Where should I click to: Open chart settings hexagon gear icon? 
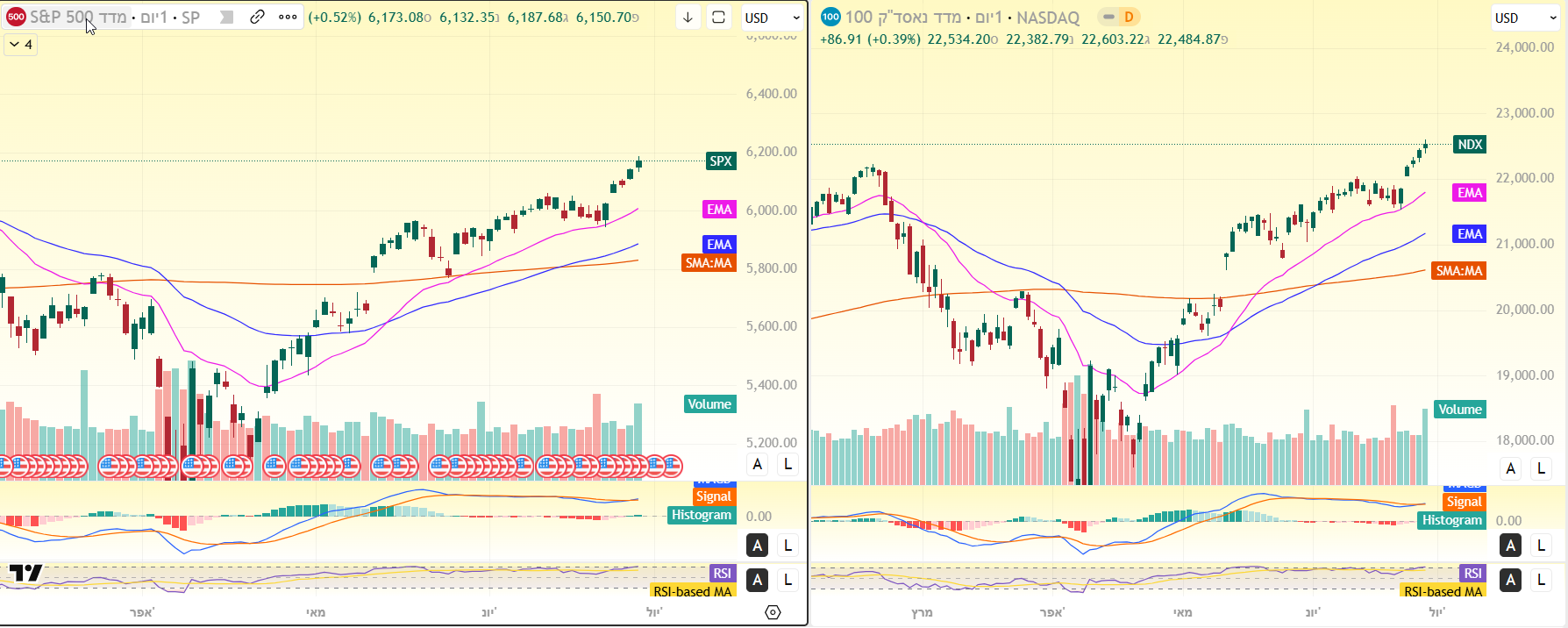pos(773,612)
